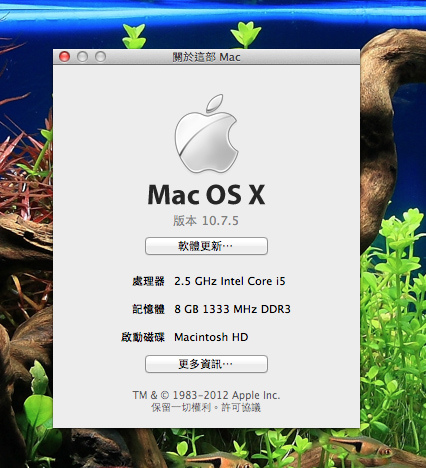
Task: Select the 2.5 GHz Intel Core i5 text
Action: coord(230,281)
